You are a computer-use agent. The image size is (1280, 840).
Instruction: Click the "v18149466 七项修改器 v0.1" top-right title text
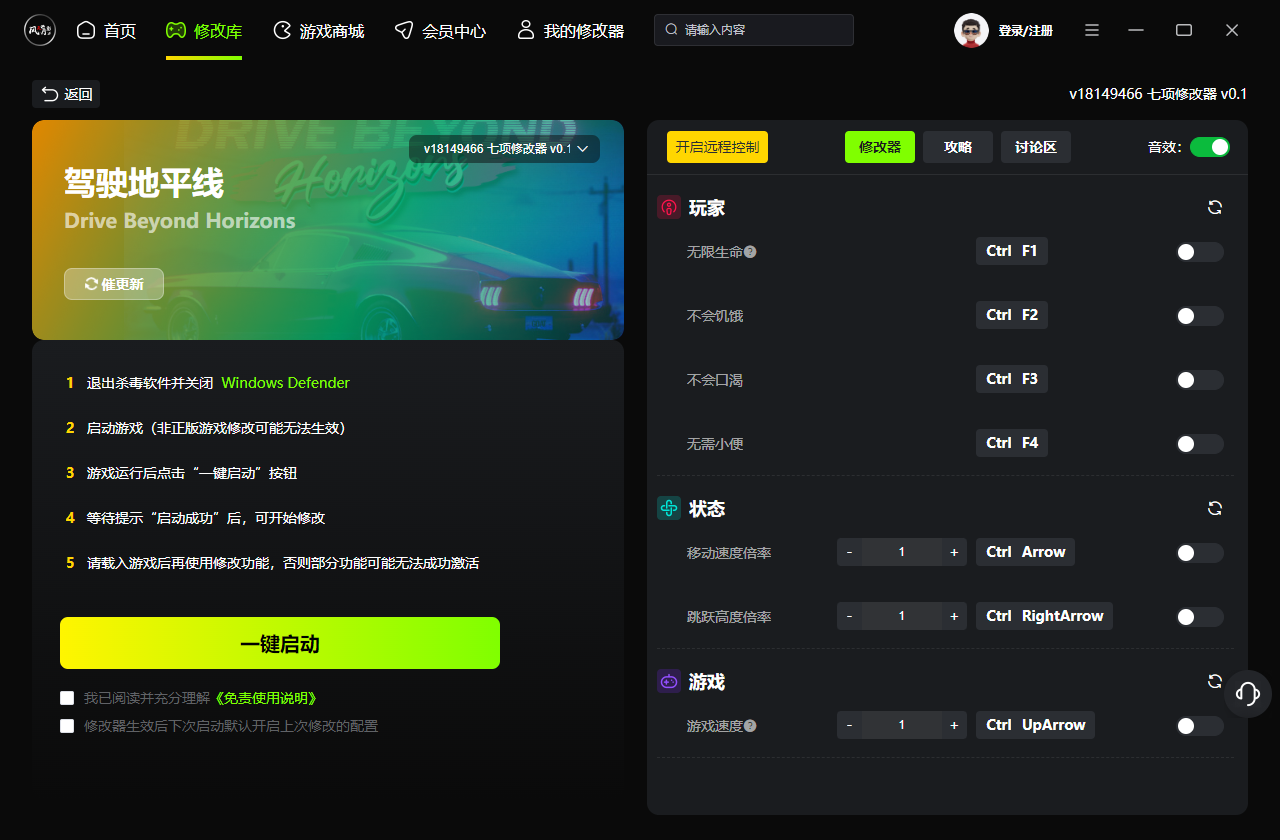click(x=1158, y=94)
